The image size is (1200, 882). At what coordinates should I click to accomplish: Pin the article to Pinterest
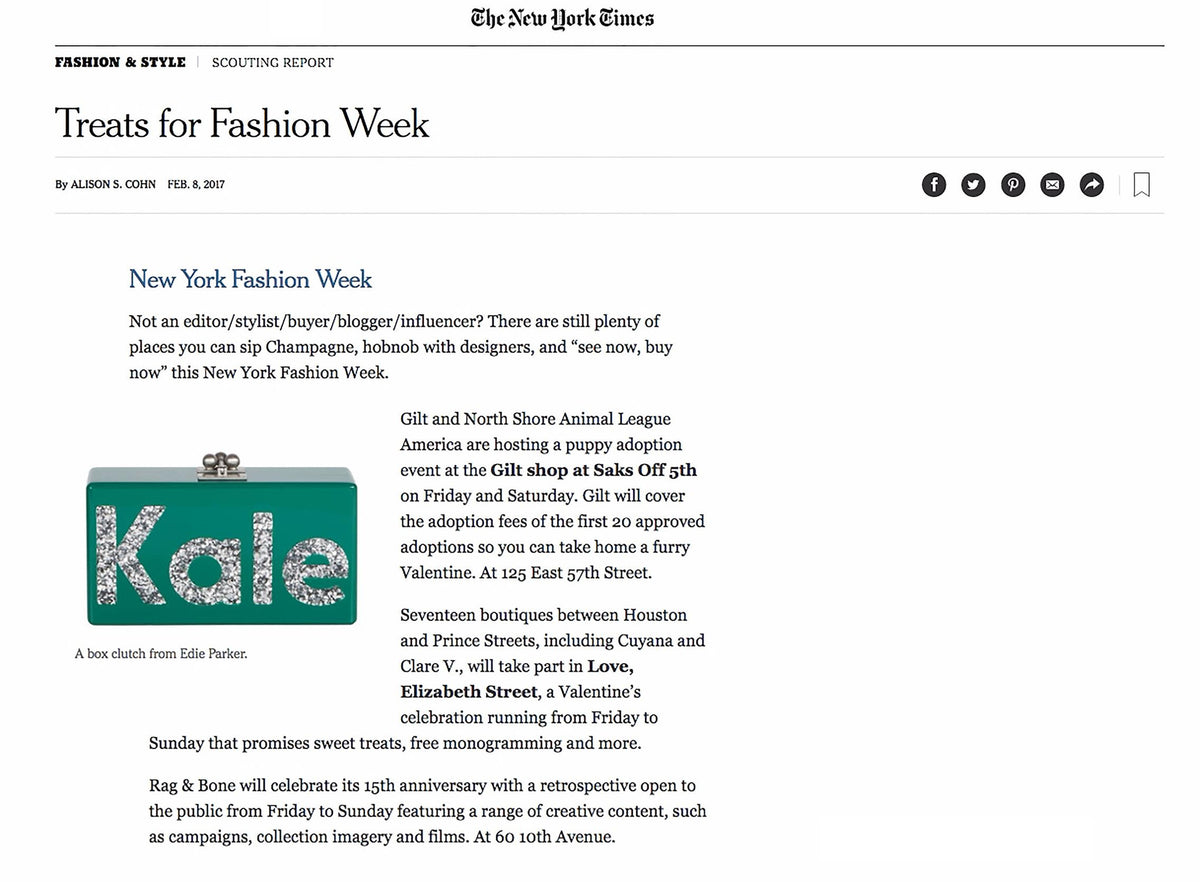pos(1013,184)
